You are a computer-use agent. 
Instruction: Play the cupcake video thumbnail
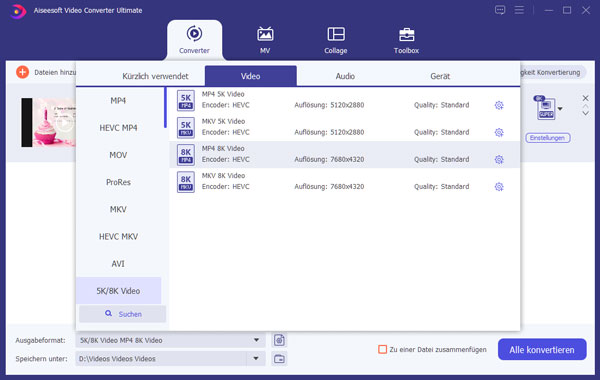tap(64, 123)
